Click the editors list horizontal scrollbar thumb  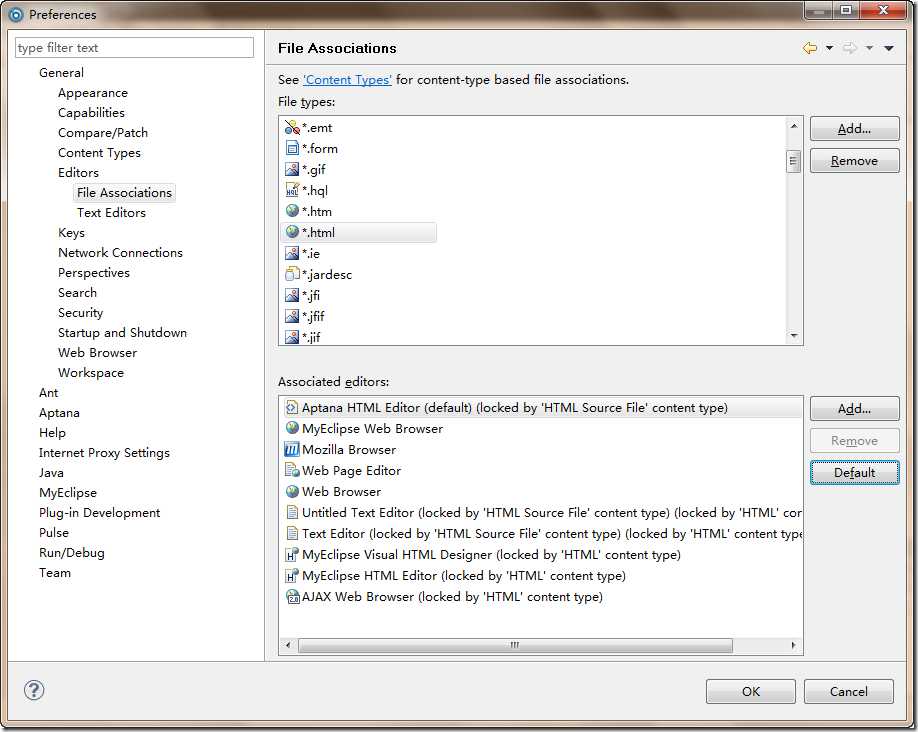(x=515, y=645)
